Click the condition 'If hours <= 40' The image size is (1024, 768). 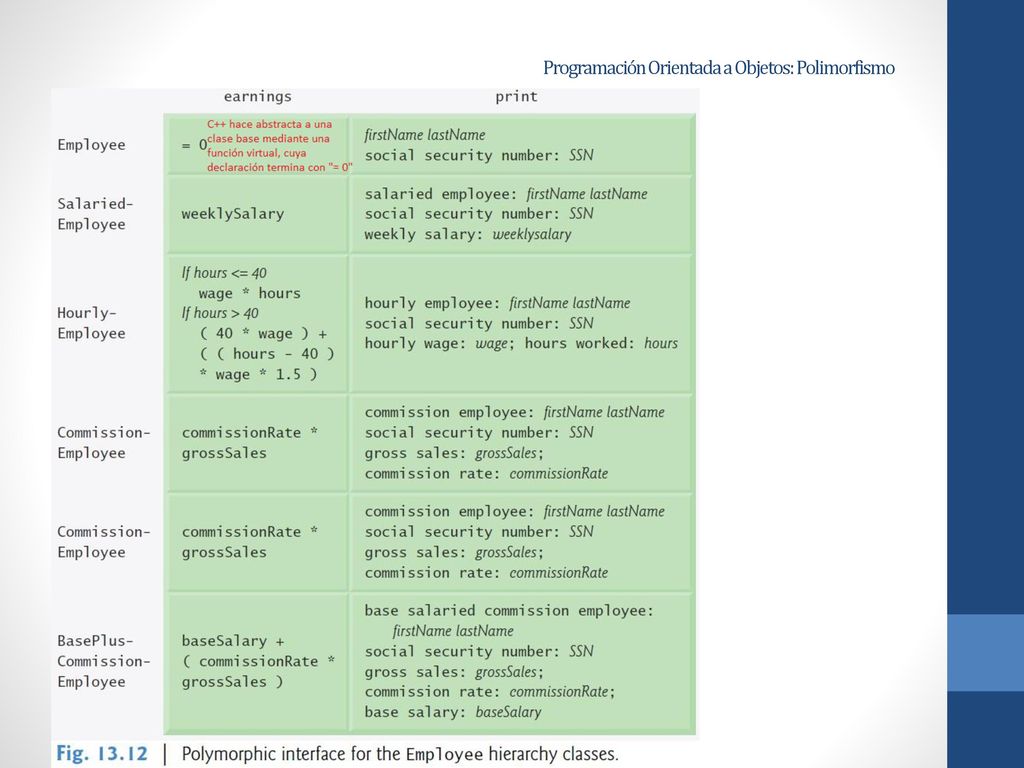pos(224,273)
